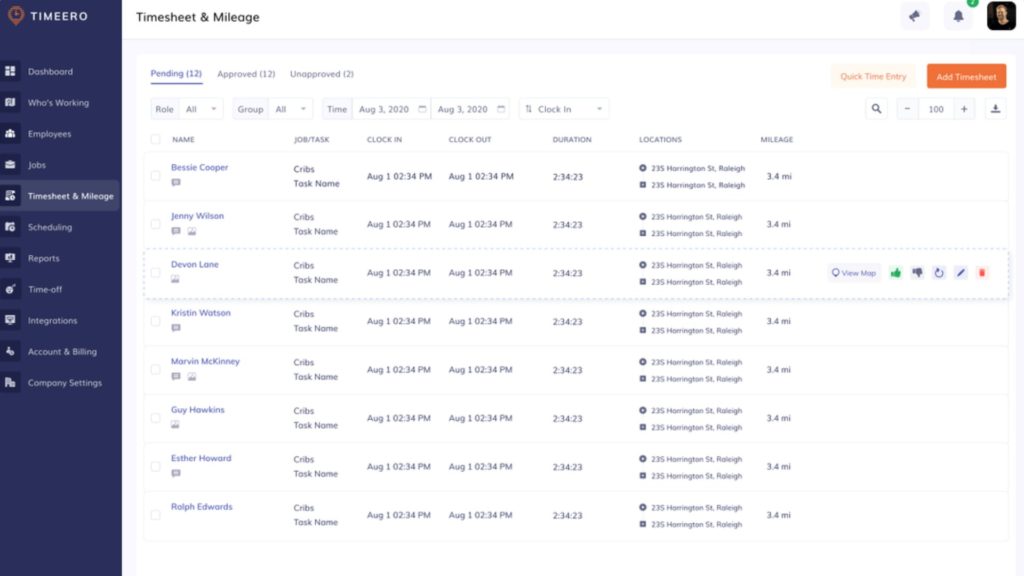This screenshot has height=576, width=1024.
Task: Edit Devon Lane's timesheet with pencil icon
Action: point(960,271)
